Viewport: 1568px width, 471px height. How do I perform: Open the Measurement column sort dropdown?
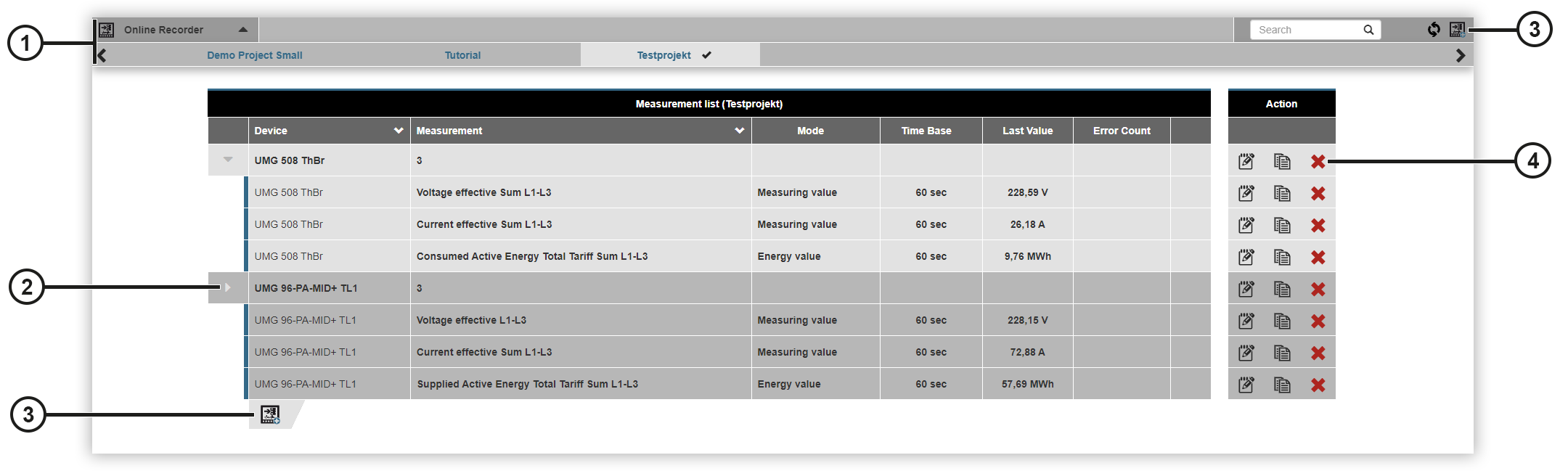740,131
